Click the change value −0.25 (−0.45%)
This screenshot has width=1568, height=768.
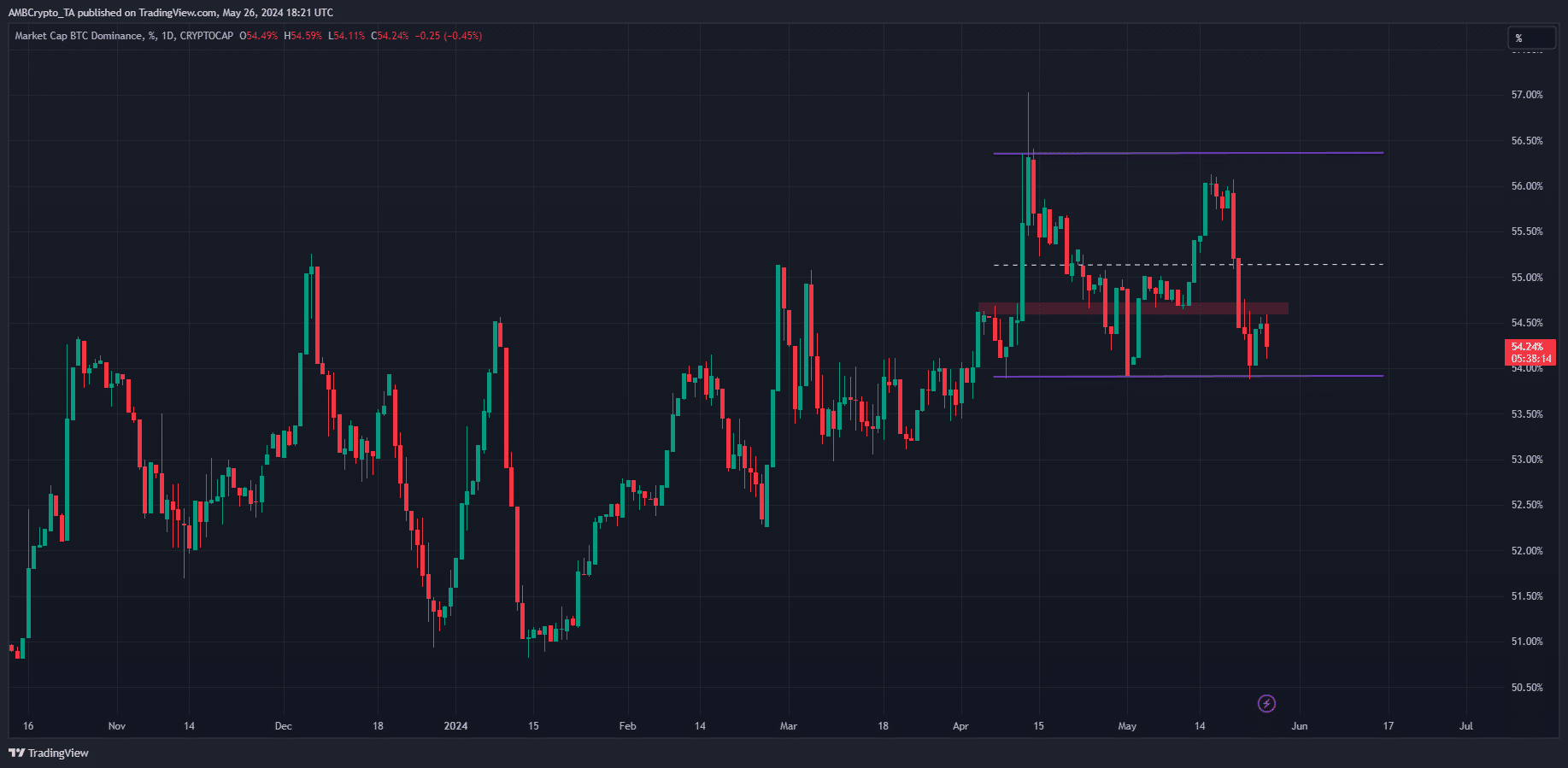coord(449,36)
